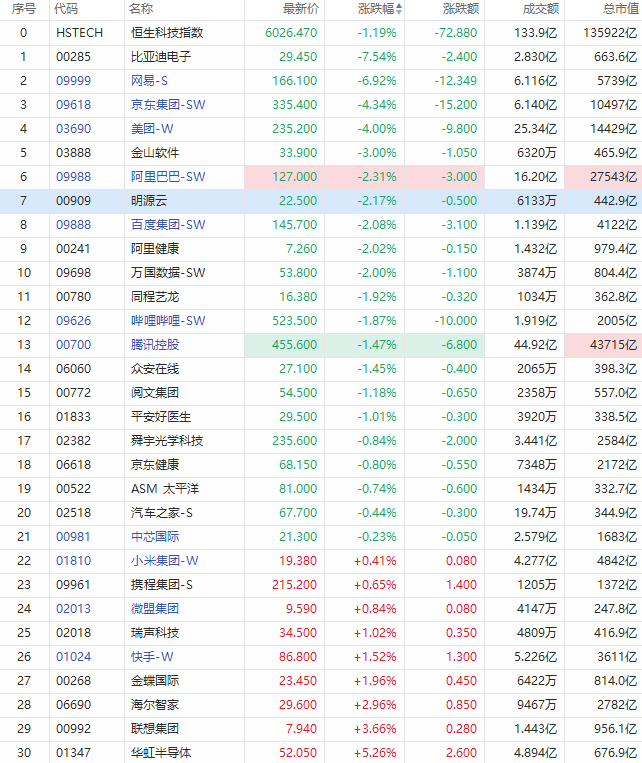
Task: Click stock code 09988
Action: [x=73, y=177]
